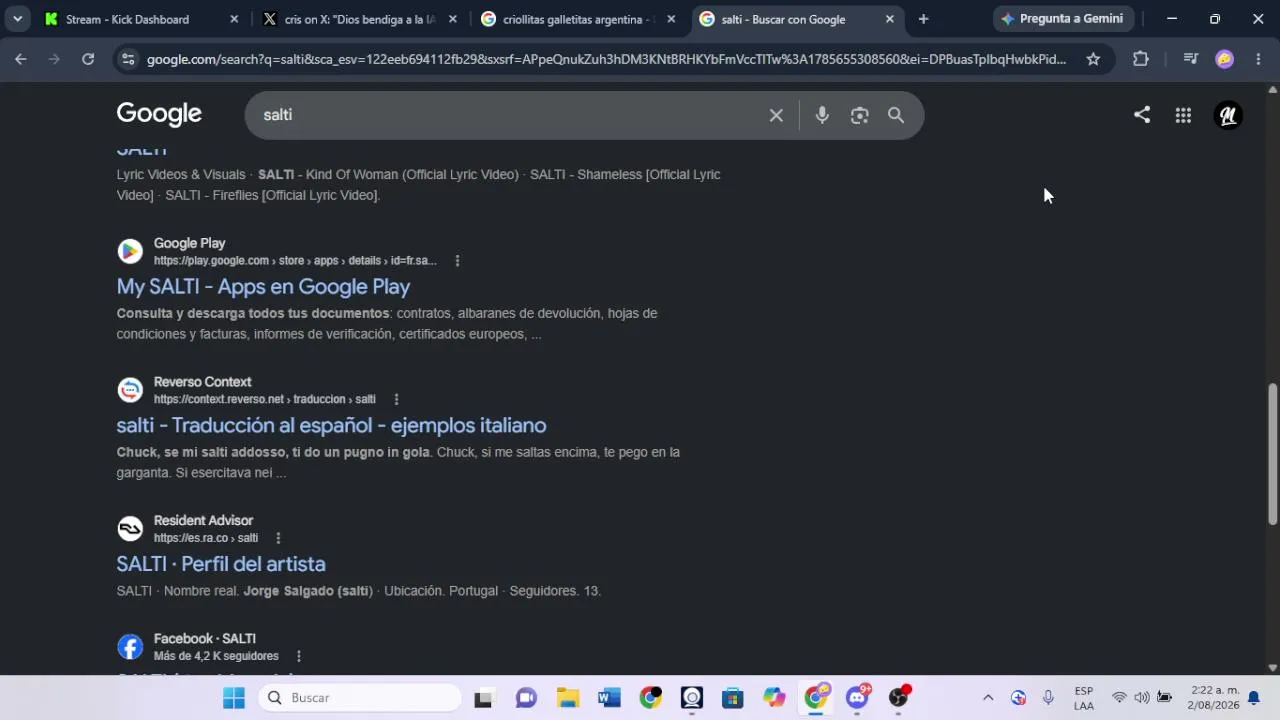Switch to the cris on X tab

coord(358,19)
